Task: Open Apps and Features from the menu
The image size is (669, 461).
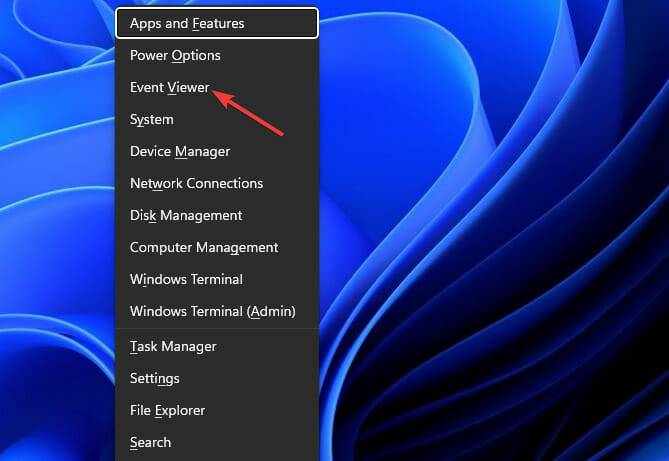Action: click(217, 23)
